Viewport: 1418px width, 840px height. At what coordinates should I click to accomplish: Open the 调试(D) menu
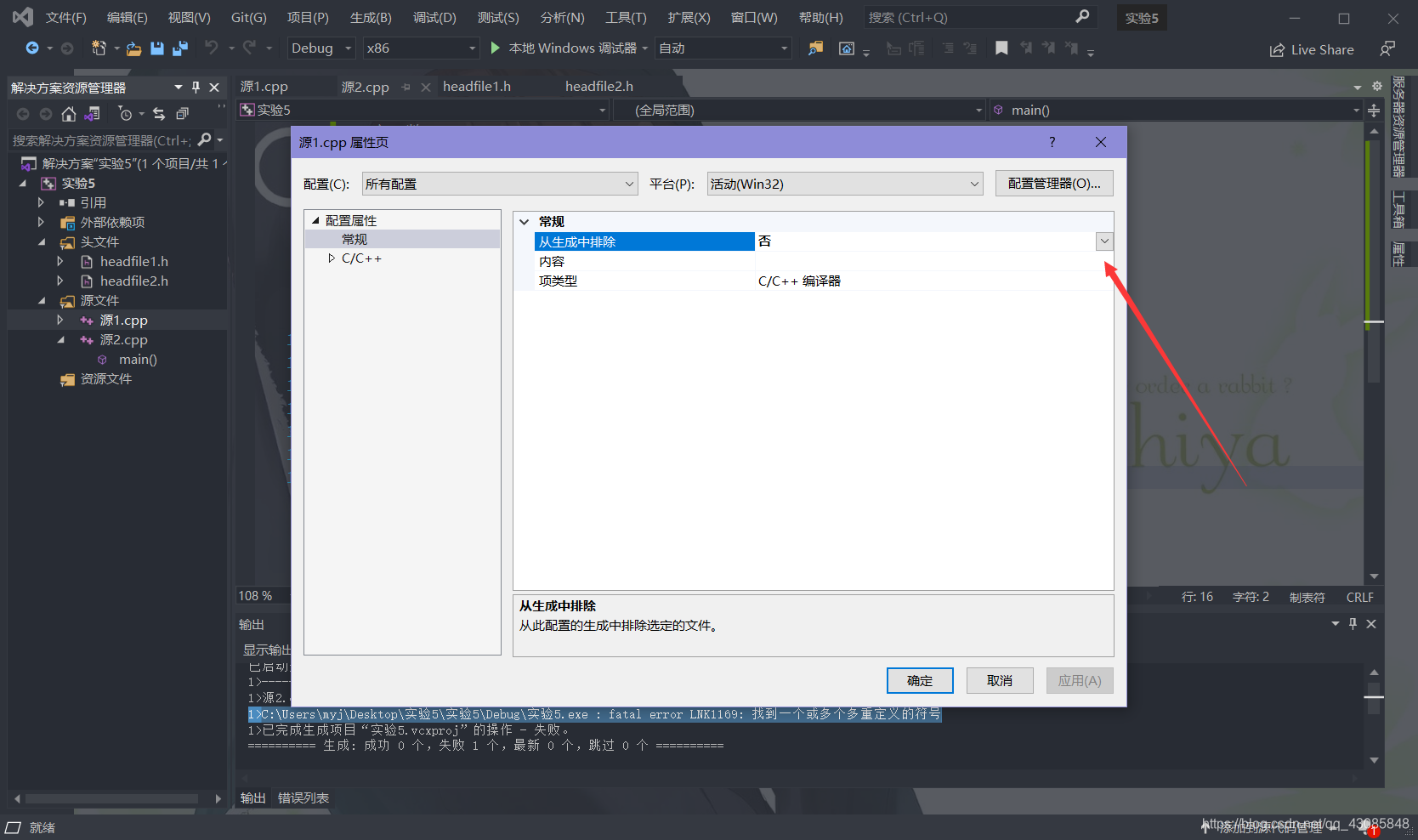434,18
